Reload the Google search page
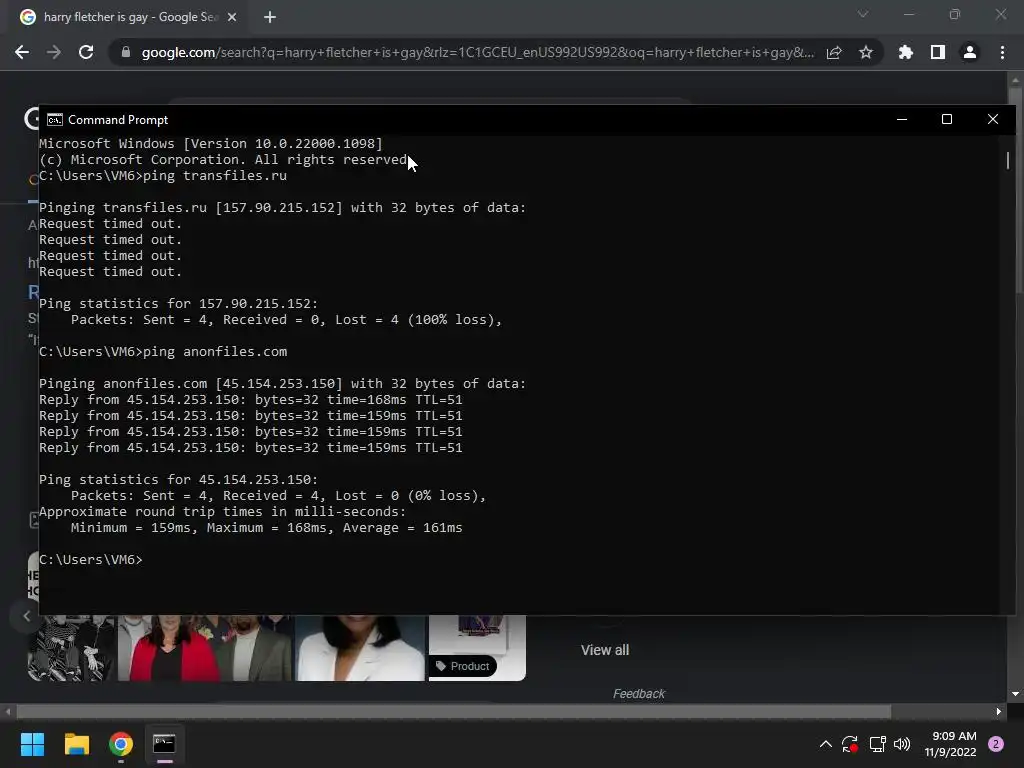The height and width of the screenshot is (768, 1024). click(86, 52)
